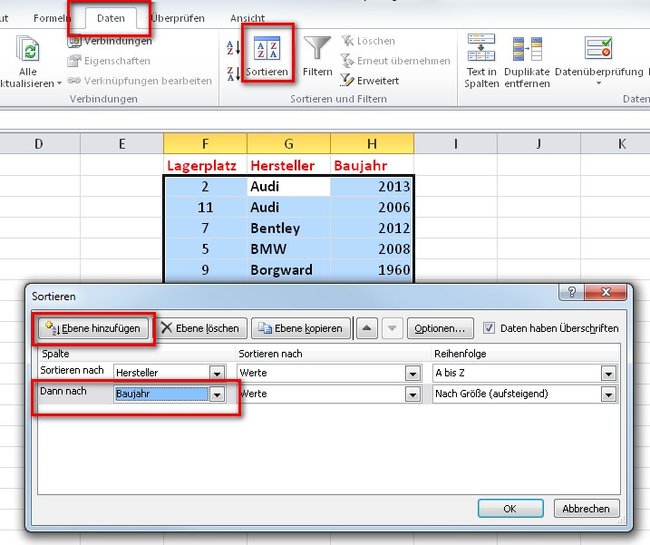Cancel sorting with Abbrechen
This screenshot has height=545, width=650.
point(586,508)
